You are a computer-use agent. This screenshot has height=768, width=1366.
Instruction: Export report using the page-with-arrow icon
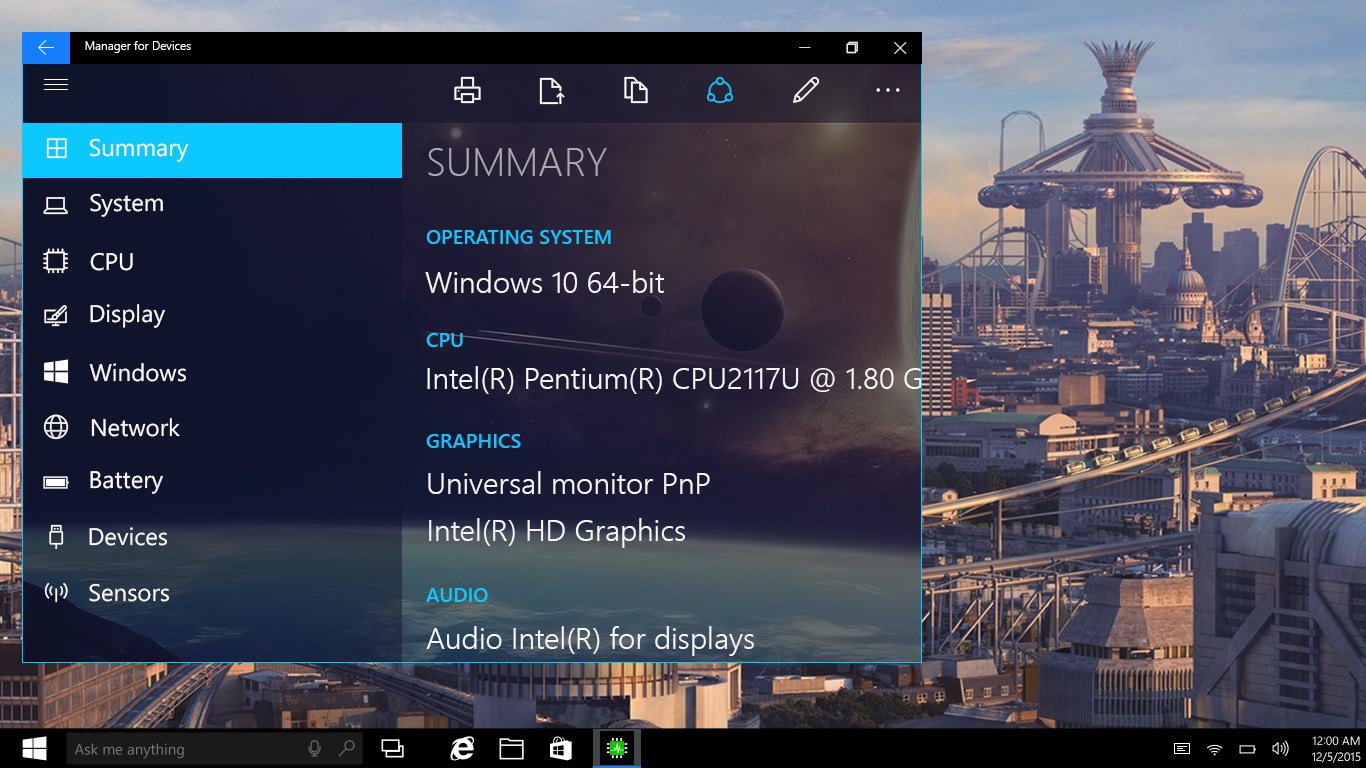point(551,91)
